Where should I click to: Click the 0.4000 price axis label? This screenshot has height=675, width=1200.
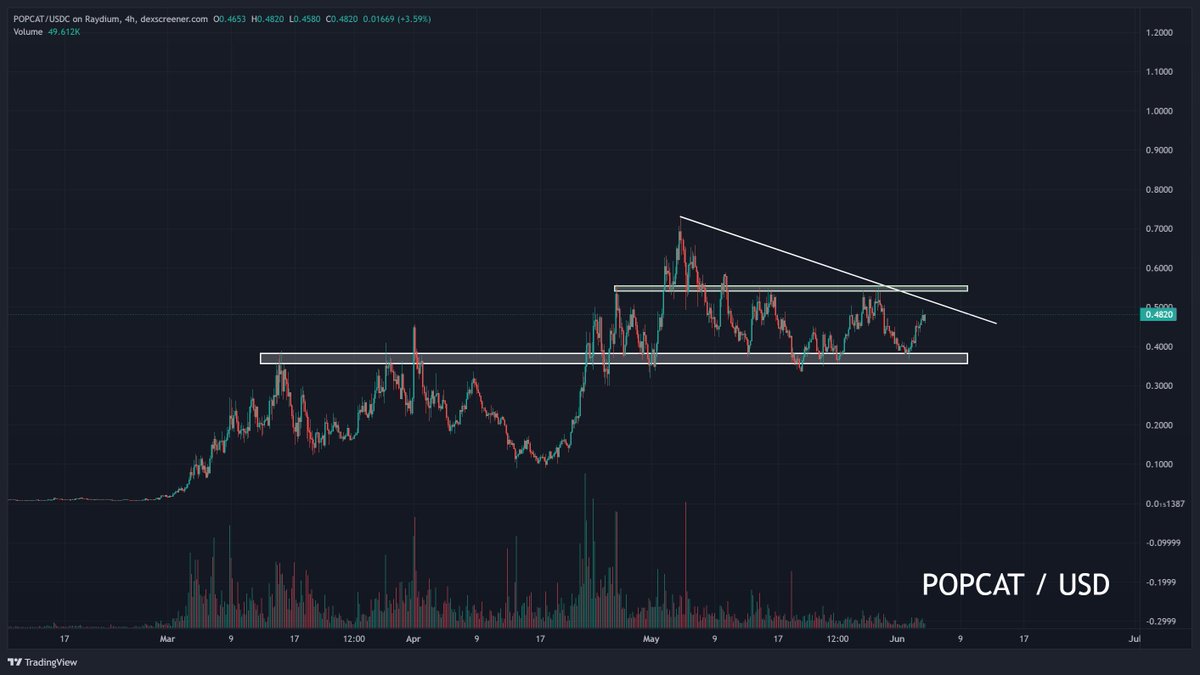[1158, 347]
